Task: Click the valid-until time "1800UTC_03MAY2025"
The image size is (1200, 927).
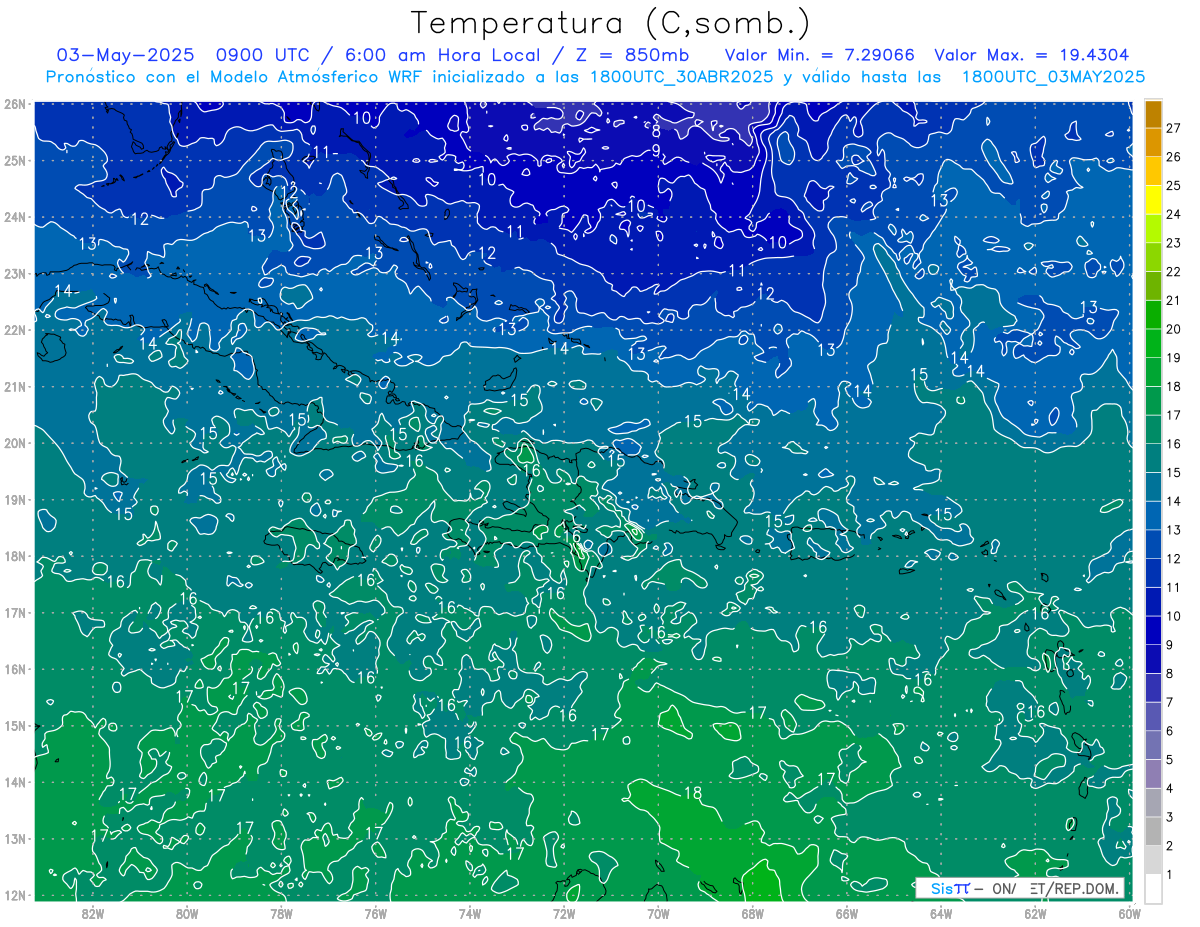Action: coord(1053,76)
